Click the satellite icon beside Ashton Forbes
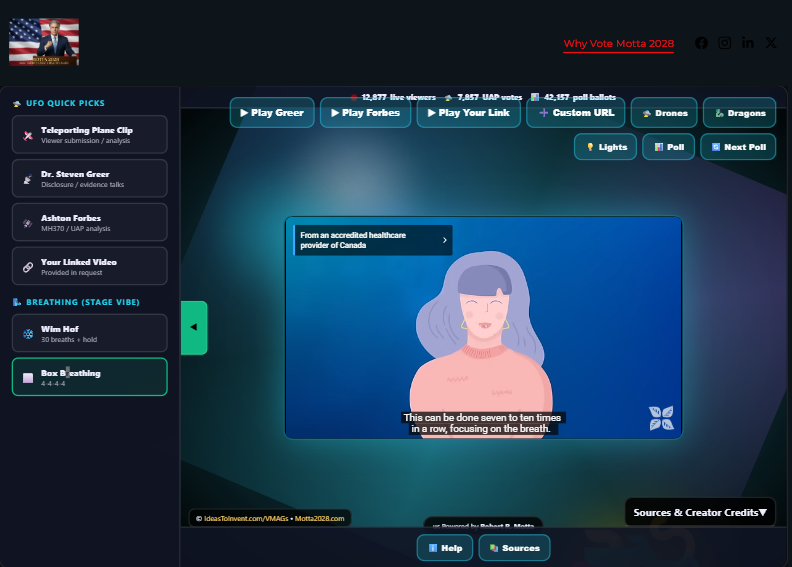The height and width of the screenshot is (567, 792). [28, 223]
